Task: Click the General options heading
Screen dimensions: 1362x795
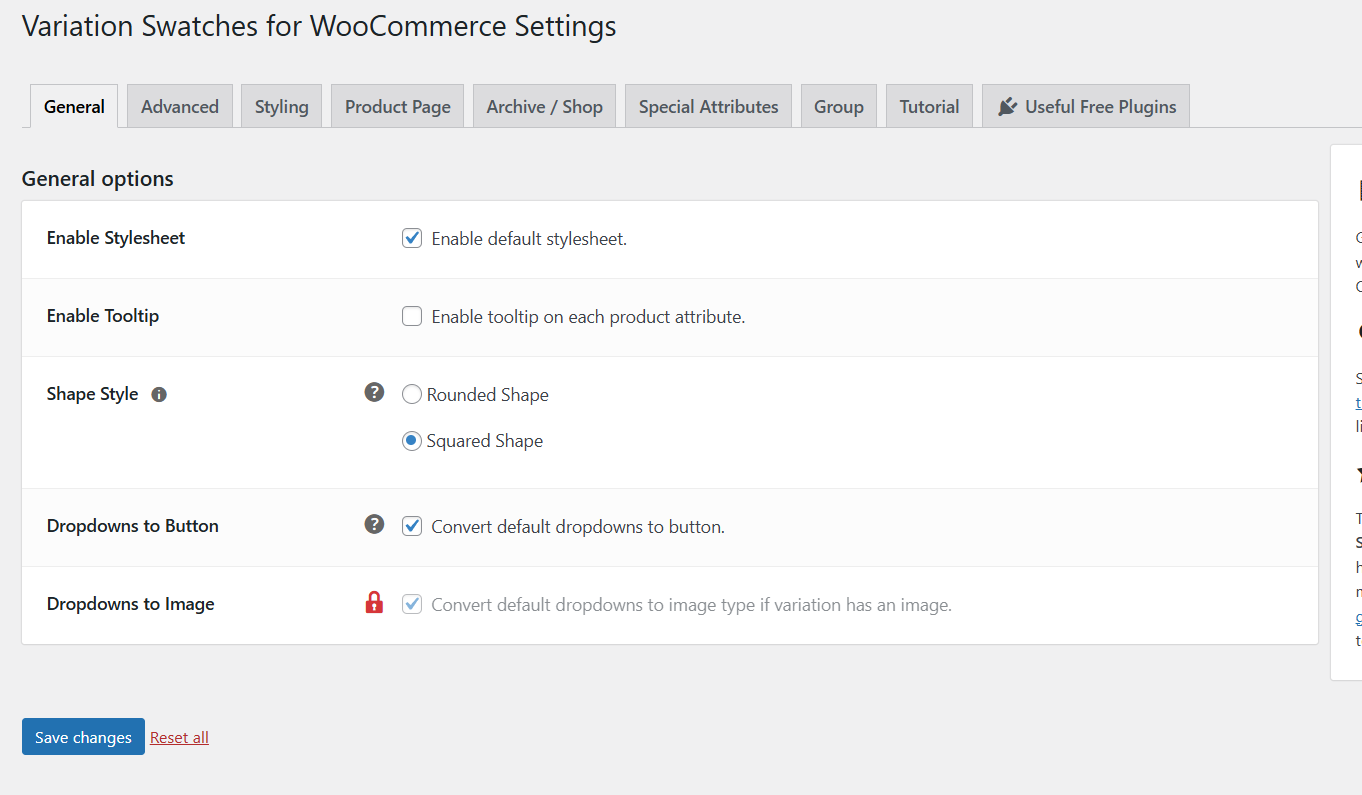Action: (x=98, y=179)
